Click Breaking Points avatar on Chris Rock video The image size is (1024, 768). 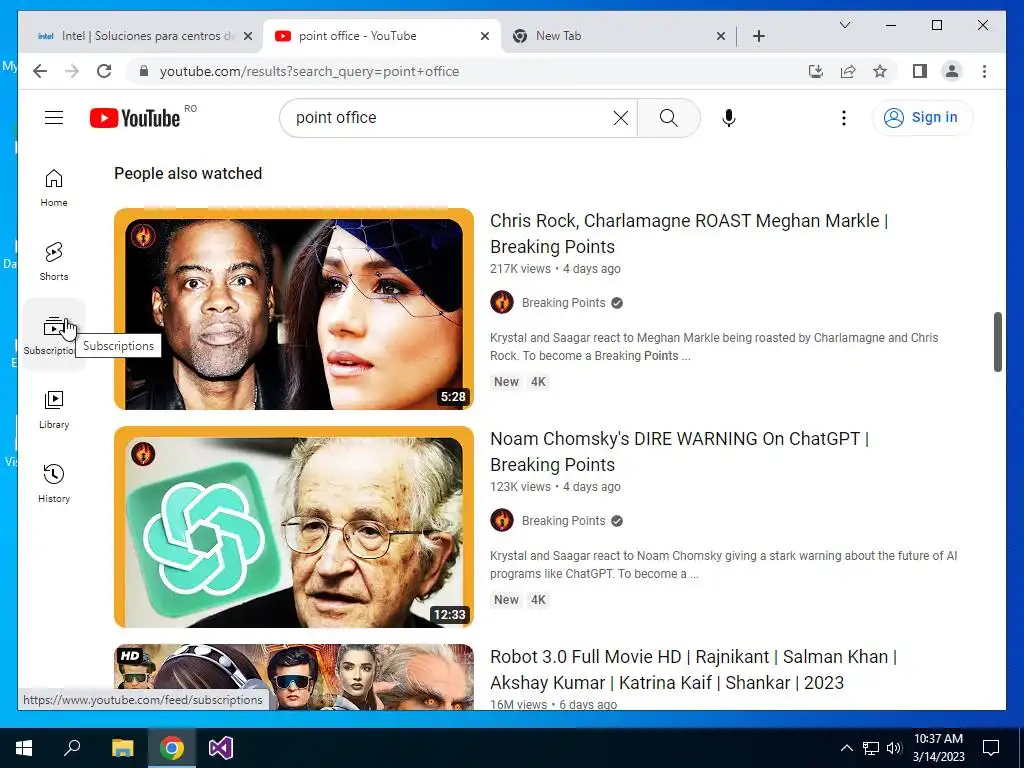[x=502, y=302]
